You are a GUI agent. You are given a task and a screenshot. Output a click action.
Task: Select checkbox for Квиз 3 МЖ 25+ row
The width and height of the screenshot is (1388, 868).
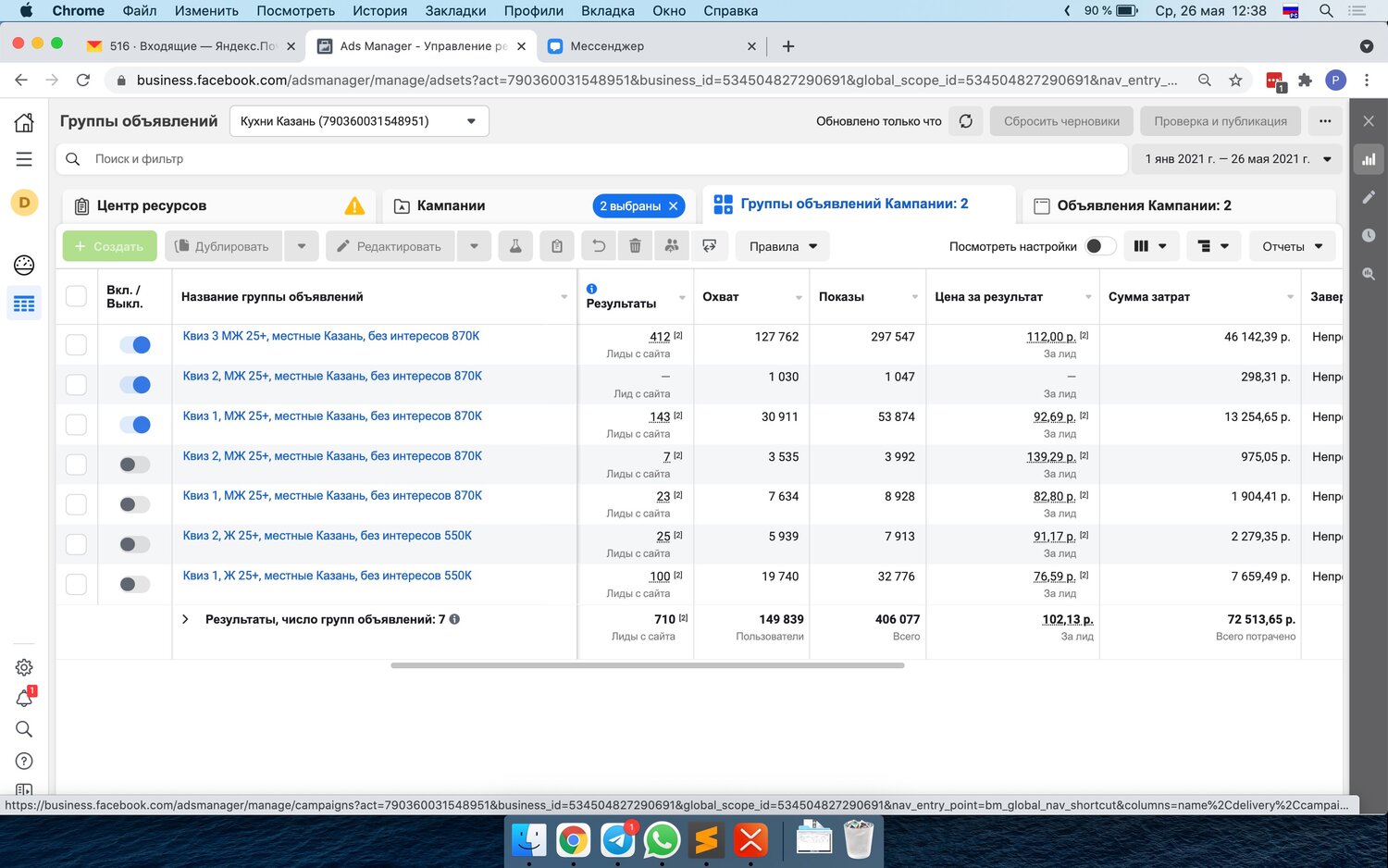[x=76, y=344]
